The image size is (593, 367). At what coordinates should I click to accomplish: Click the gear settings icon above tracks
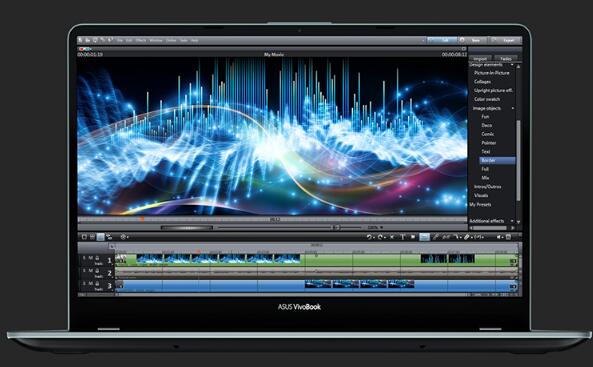point(123,237)
